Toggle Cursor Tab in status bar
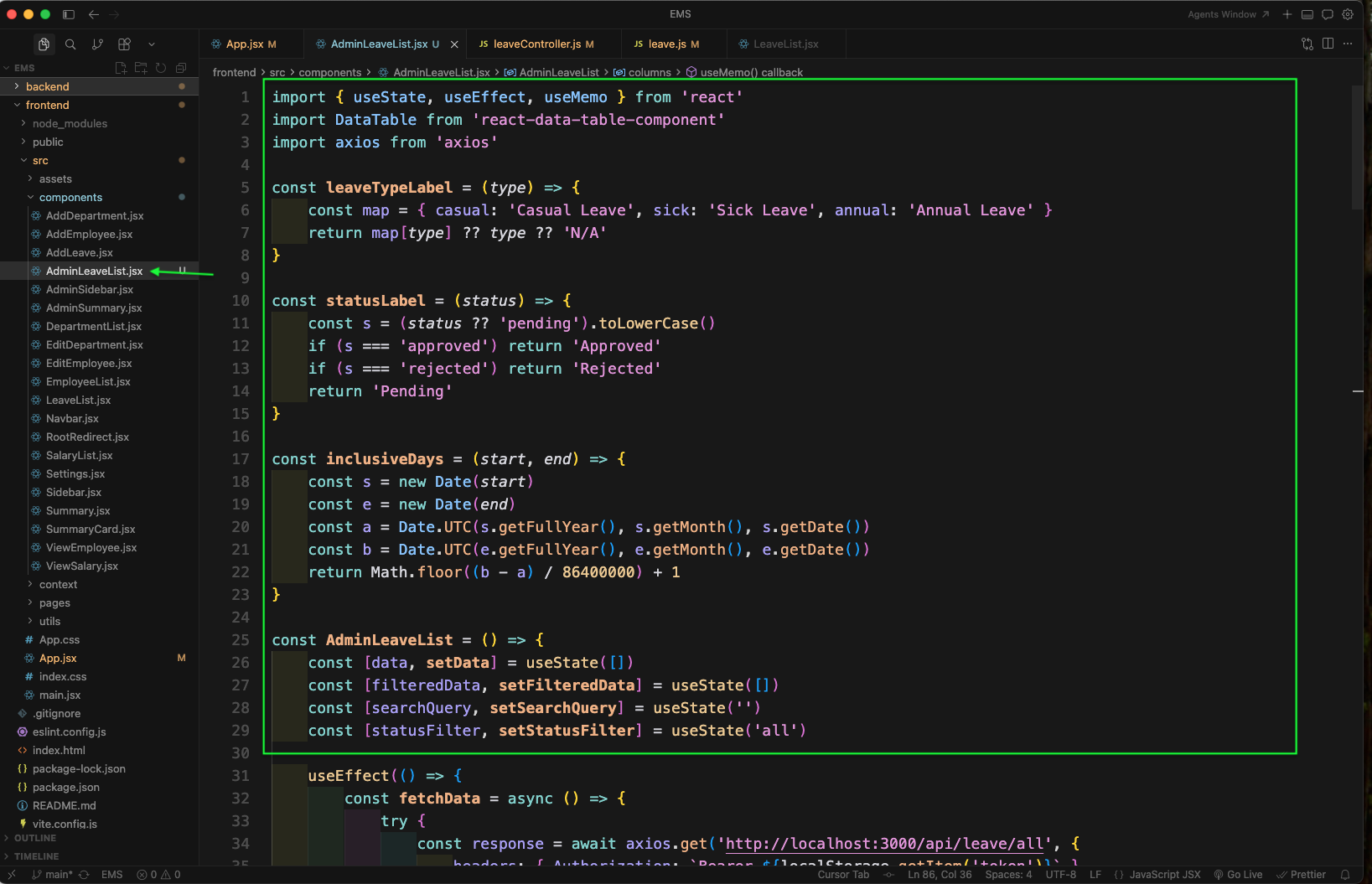 pos(843,875)
